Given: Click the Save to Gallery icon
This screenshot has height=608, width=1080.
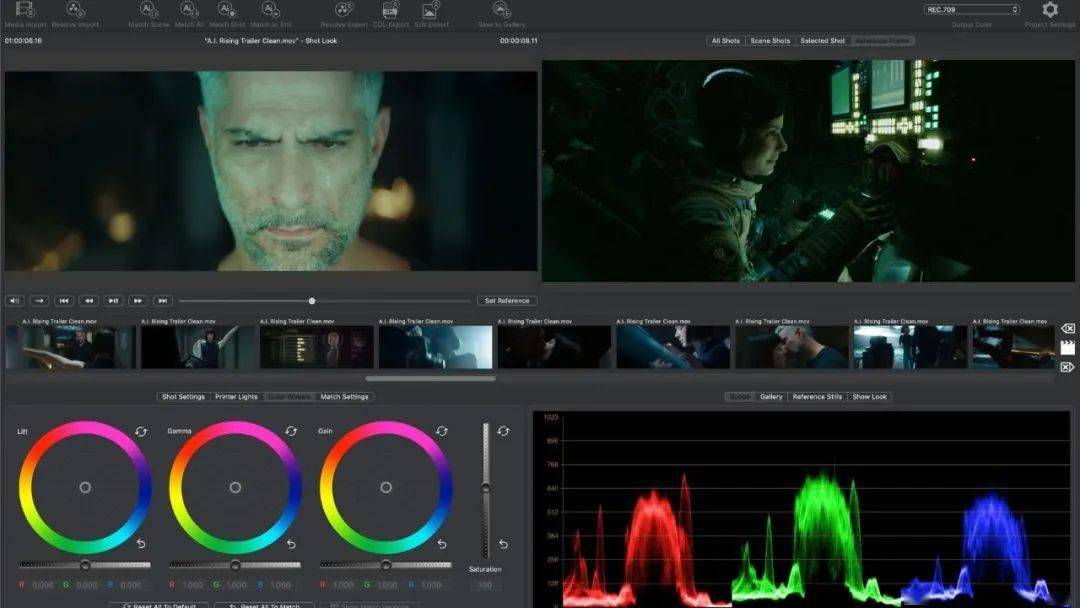Looking at the screenshot, I should pyautogui.click(x=501, y=10).
